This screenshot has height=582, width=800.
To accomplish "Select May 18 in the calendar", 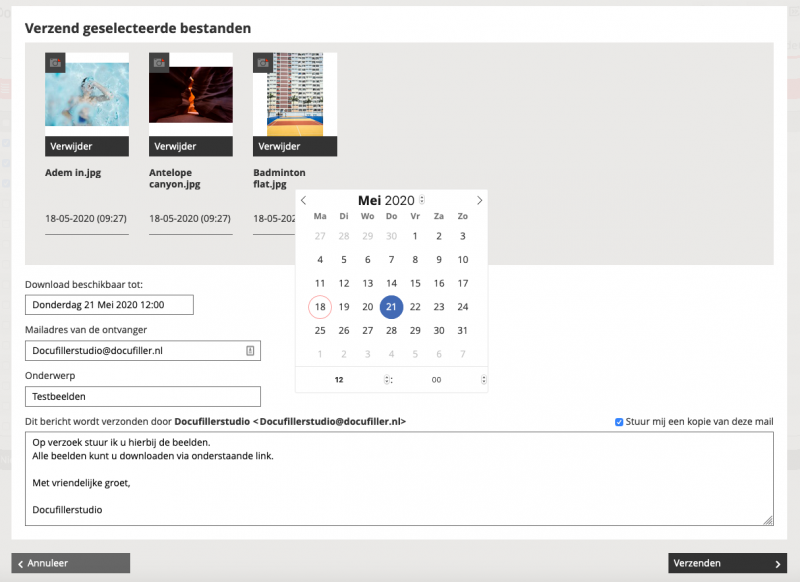I will [x=320, y=307].
